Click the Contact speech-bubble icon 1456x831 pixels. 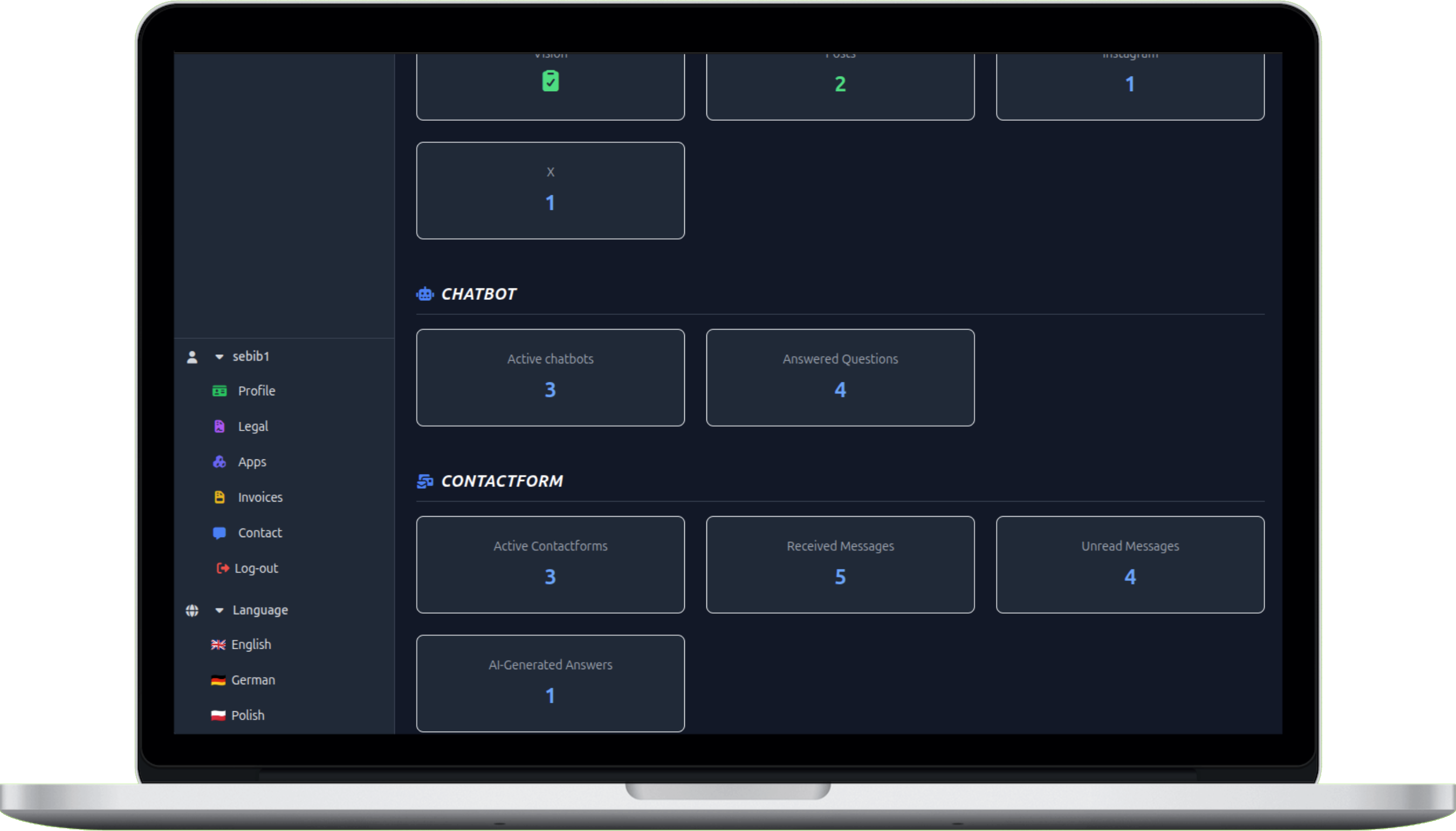pyautogui.click(x=221, y=532)
